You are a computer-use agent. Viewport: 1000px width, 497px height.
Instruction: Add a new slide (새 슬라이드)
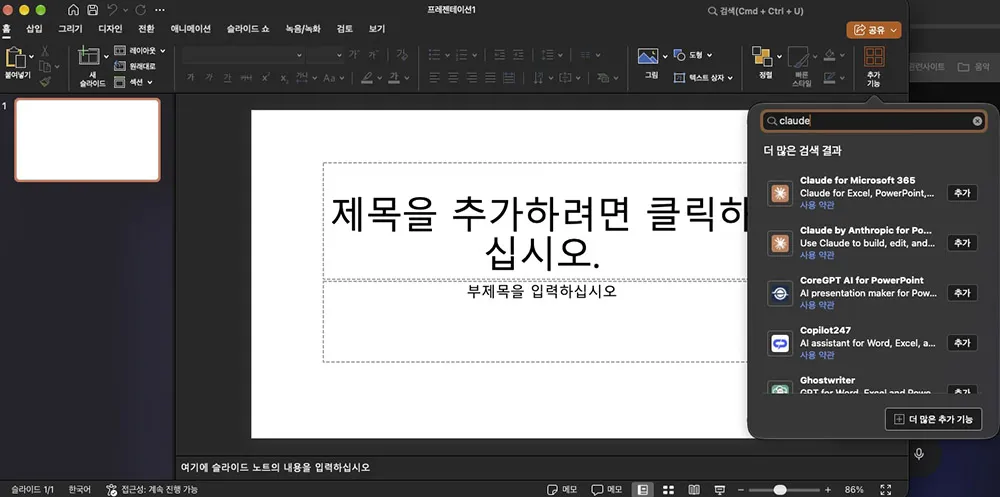click(89, 57)
